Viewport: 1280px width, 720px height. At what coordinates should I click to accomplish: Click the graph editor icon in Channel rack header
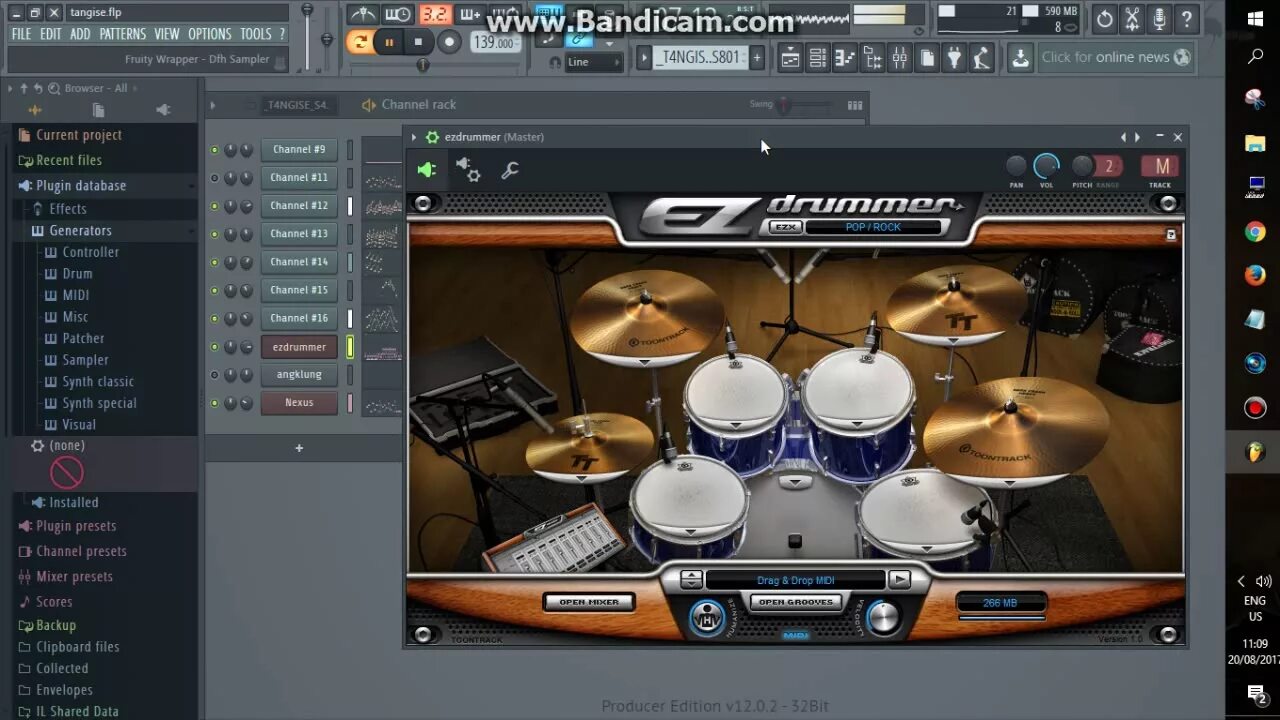[855, 105]
